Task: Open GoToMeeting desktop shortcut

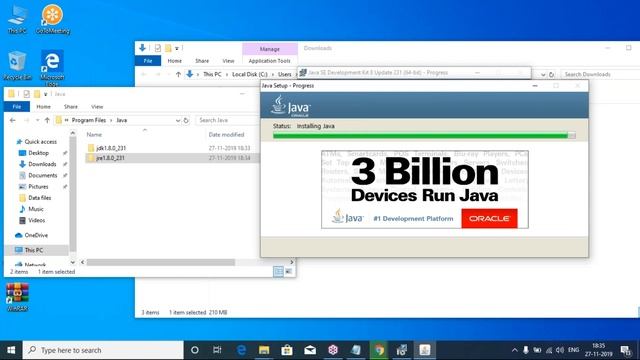Action: pyautogui.click(x=53, y=19)
